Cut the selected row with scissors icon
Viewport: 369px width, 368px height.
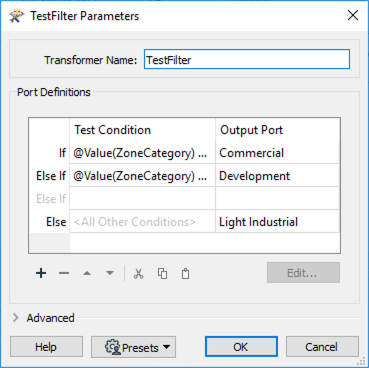[138, 273]
